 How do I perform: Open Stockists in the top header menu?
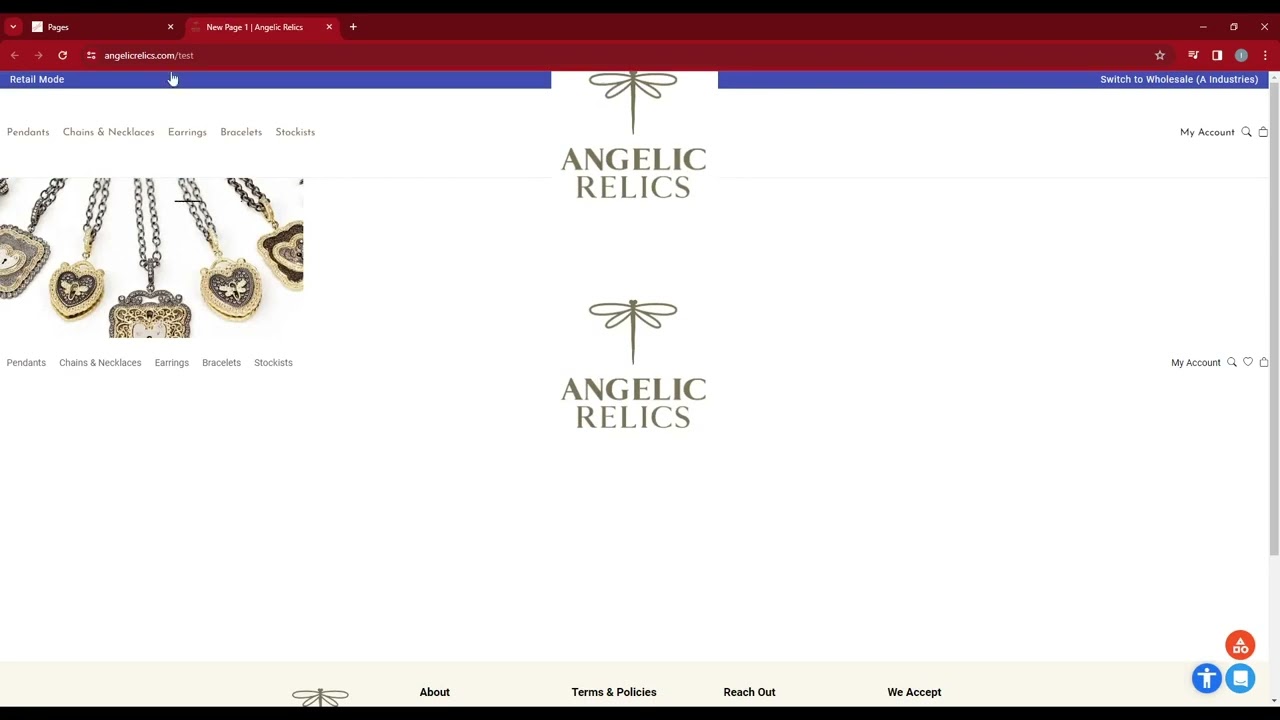[x=295, y=132]
